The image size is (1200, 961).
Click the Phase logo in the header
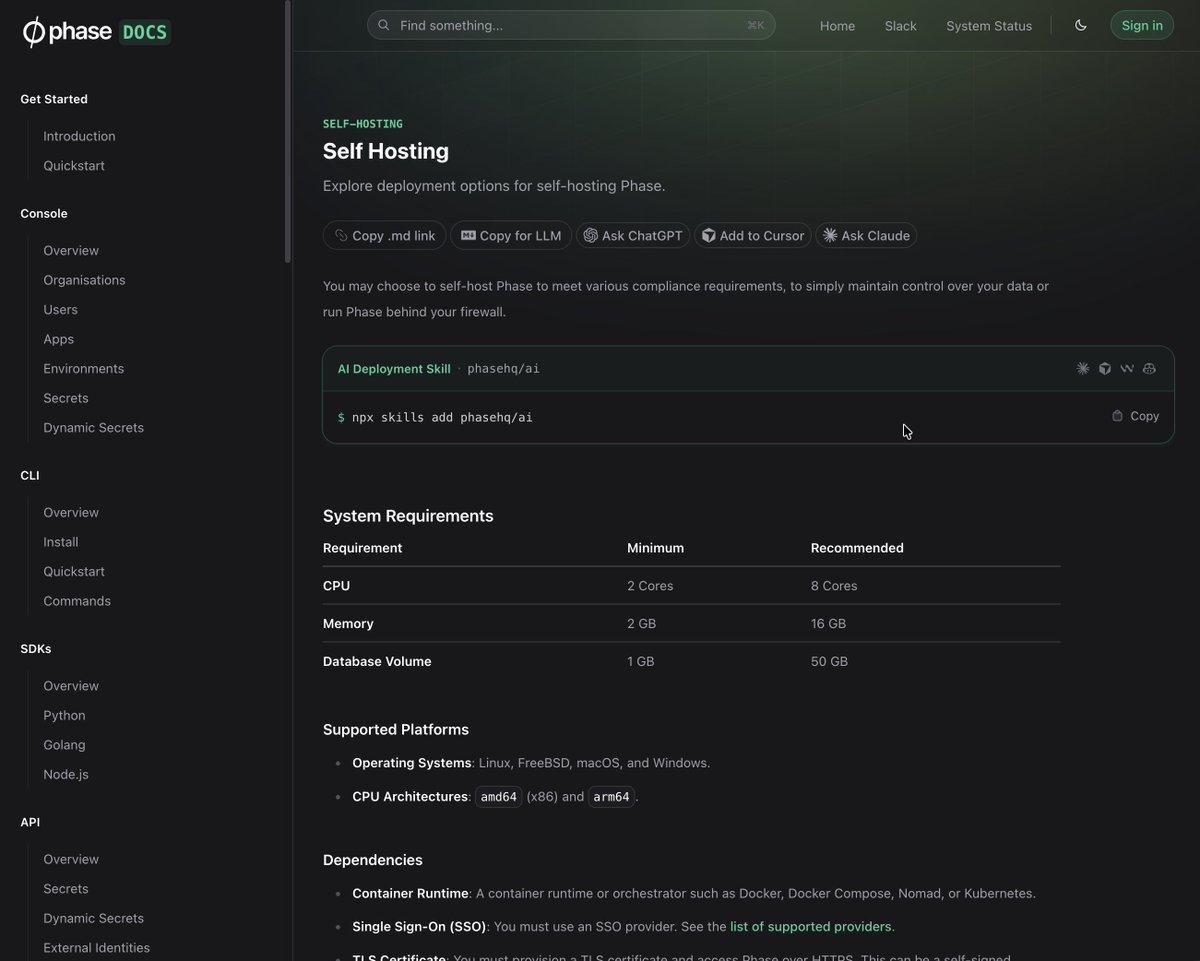click(x=96, y=32)
